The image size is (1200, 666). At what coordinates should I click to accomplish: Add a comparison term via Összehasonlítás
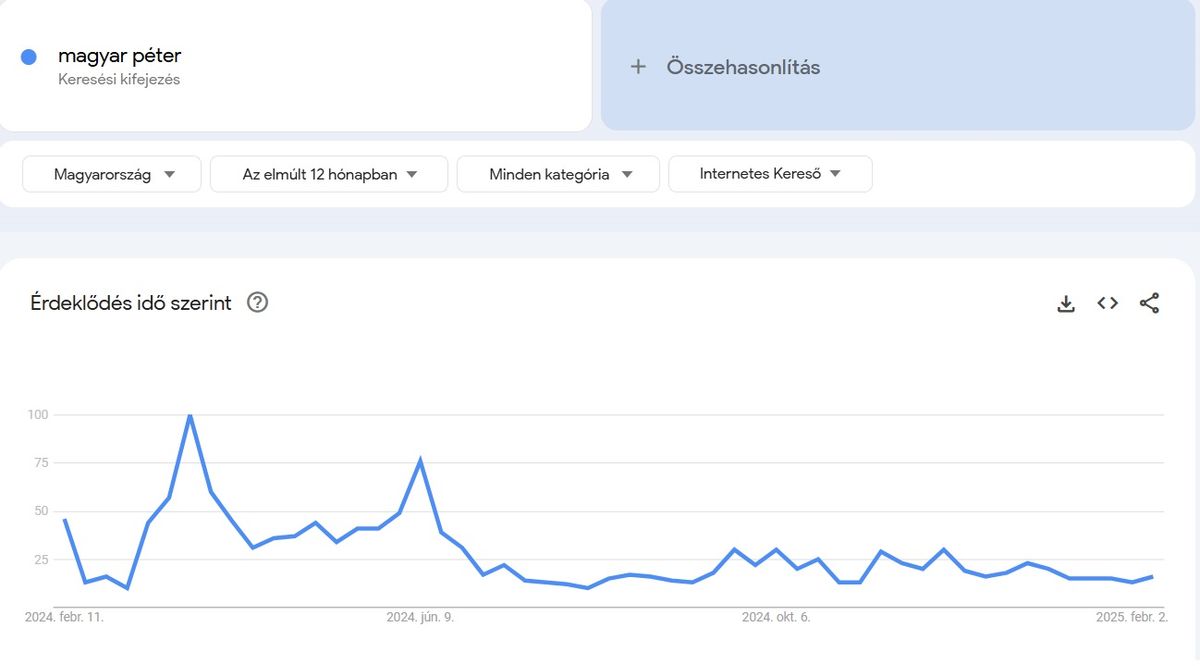point(900,65)
